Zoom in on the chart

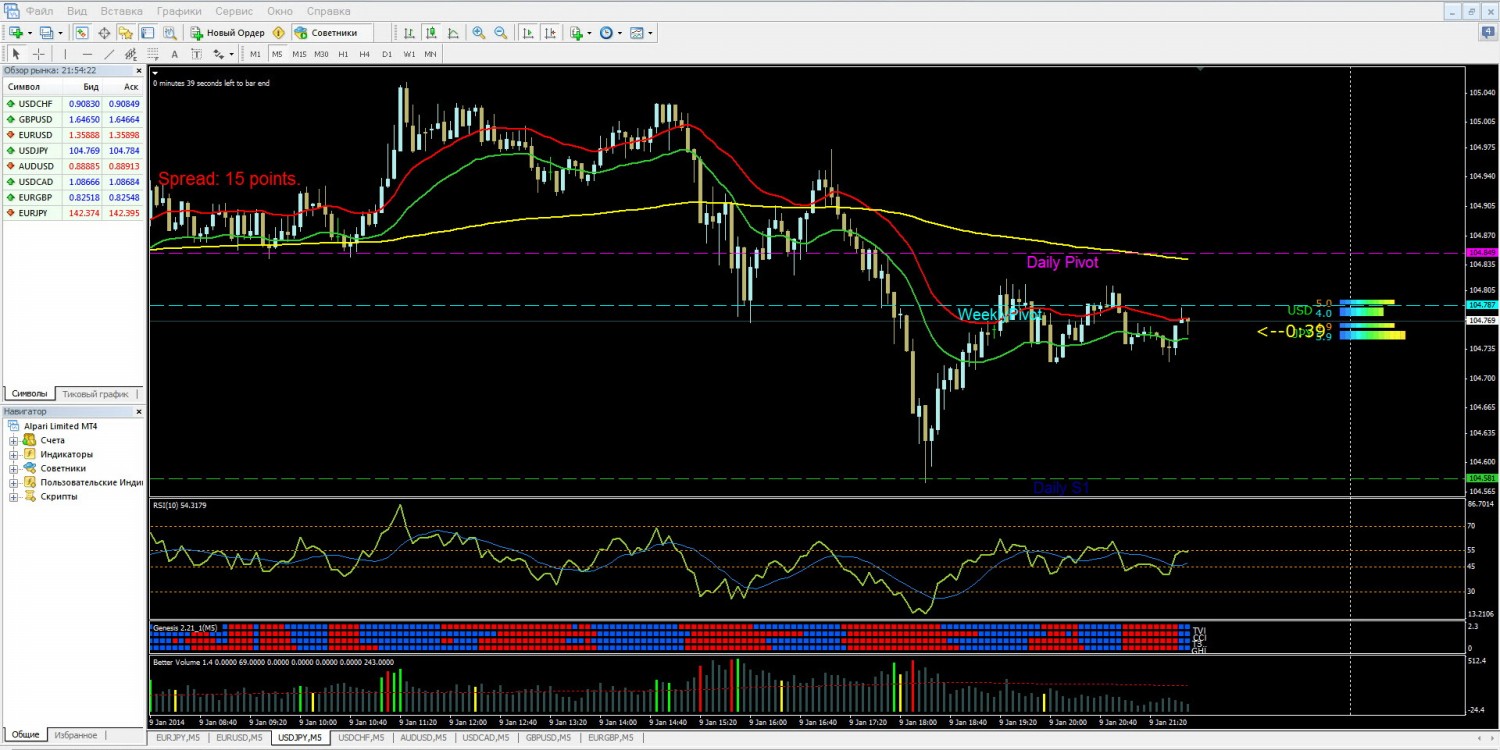click(x=479, y=33)
